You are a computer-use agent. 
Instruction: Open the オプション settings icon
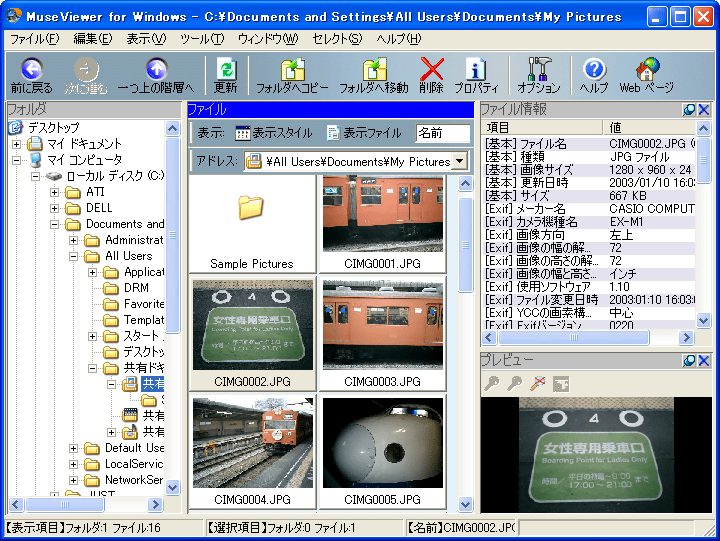539,69
